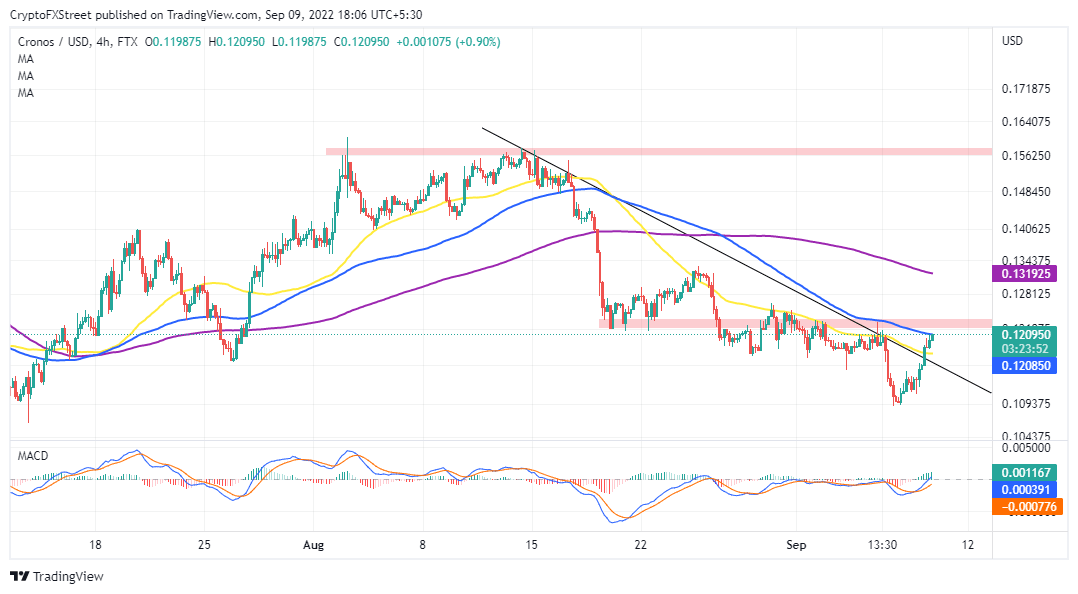Select the Sep label on time axis

(x=797, y=546)
